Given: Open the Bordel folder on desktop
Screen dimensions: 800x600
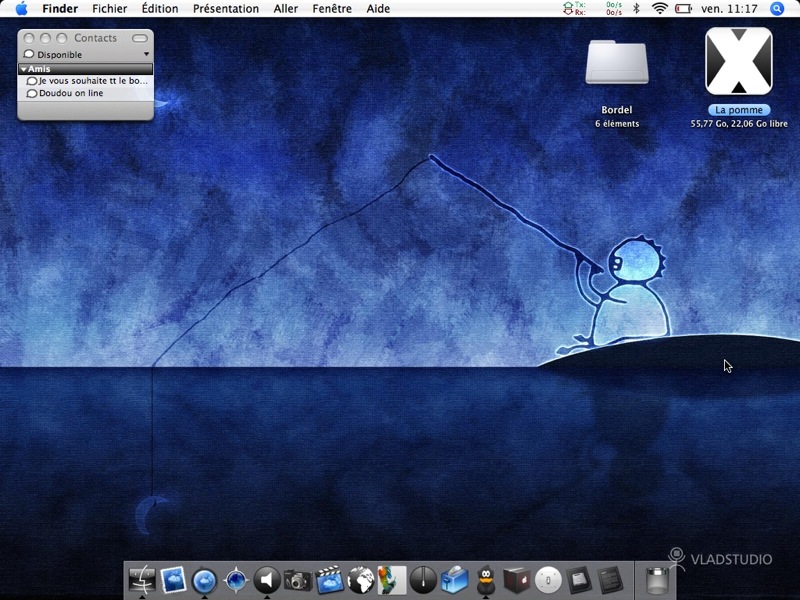Looking at the screenshot, I should pyautogui.click(x=617, y=62).
